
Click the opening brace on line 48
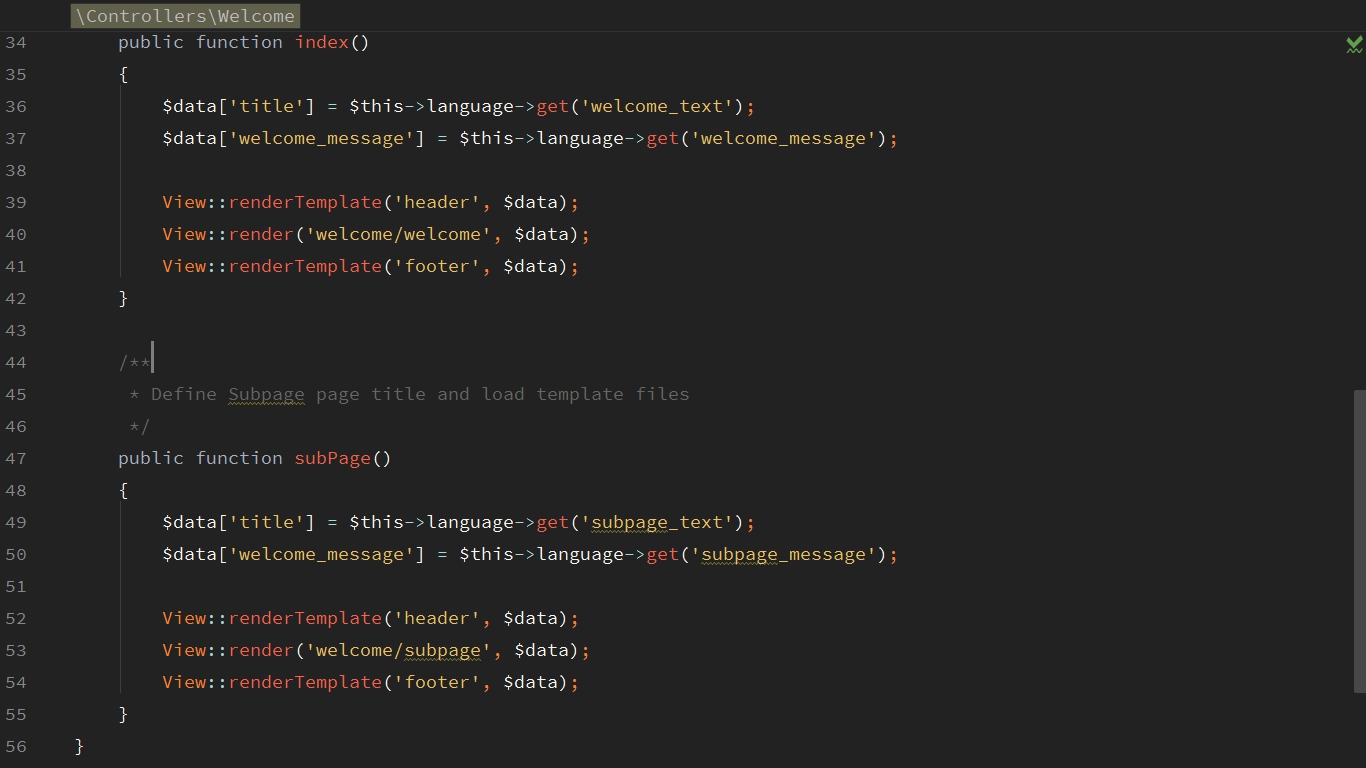click(x=123, y=490)
